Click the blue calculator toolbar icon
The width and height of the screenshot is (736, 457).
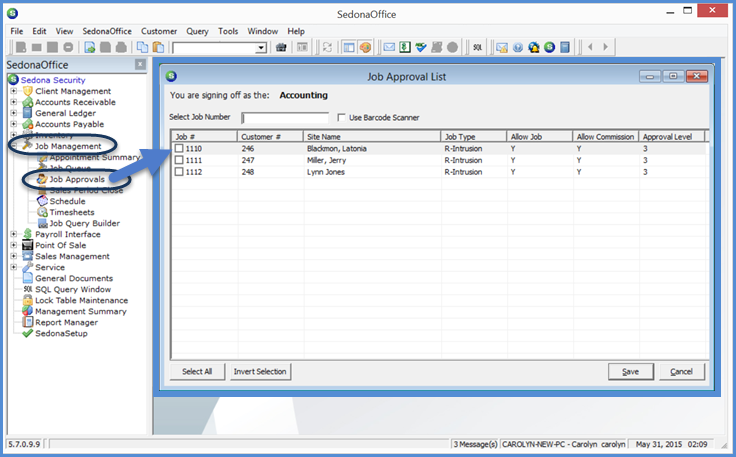click(x=565, y=47)
